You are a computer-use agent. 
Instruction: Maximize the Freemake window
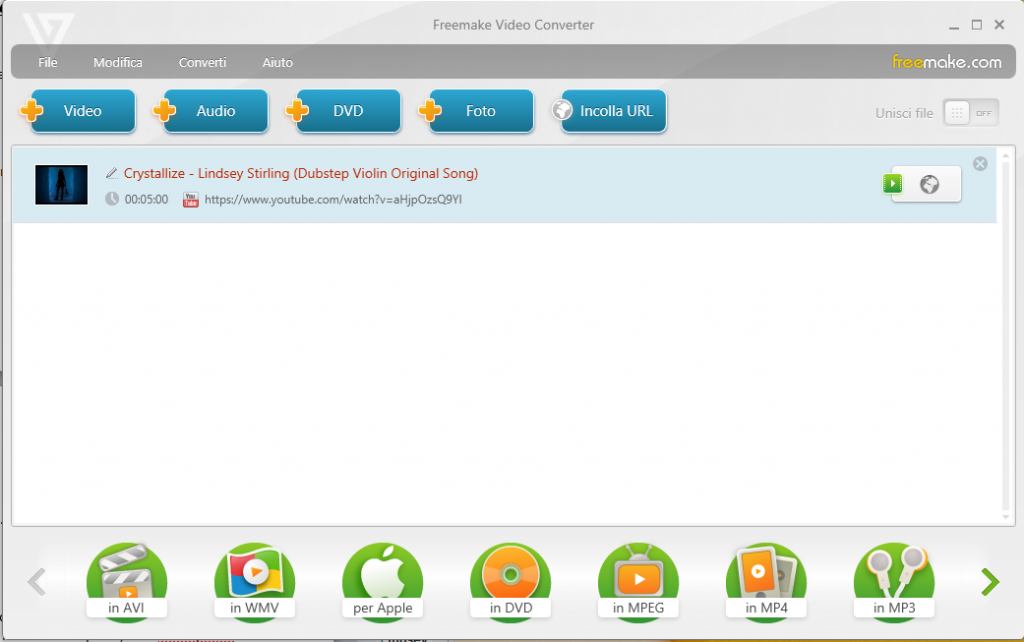tap(976, 25)
